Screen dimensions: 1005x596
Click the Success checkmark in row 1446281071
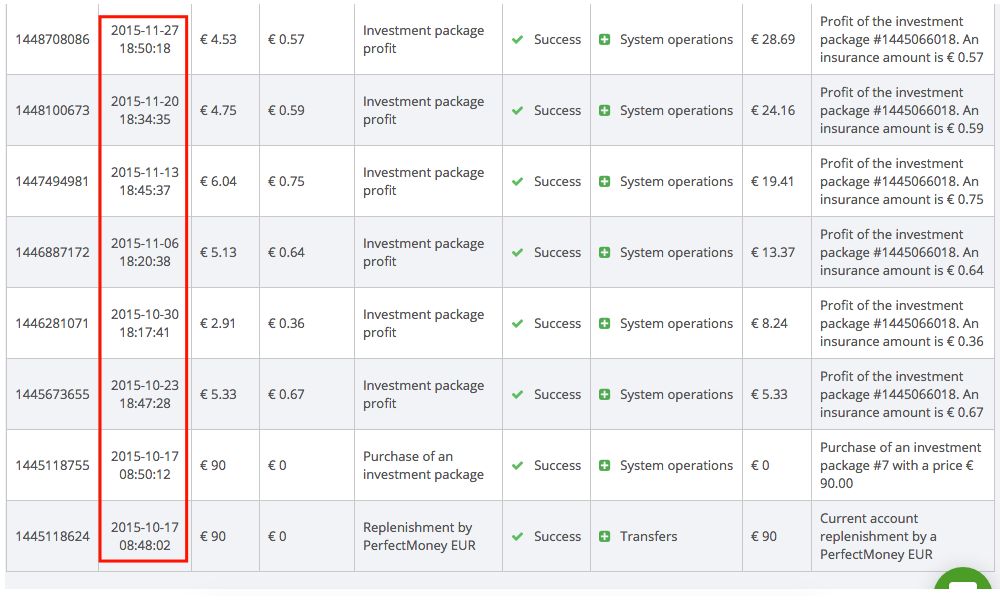pos(517,324)
